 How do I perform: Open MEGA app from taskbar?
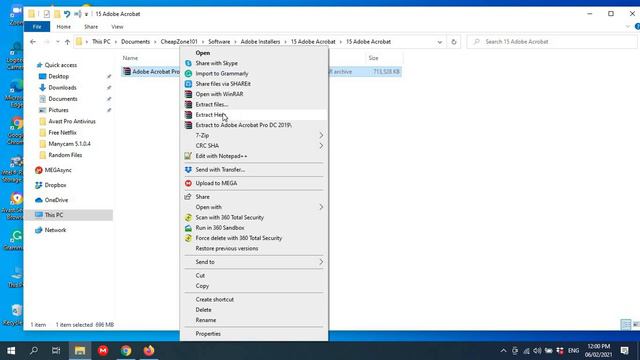click(x=103, y=351)
